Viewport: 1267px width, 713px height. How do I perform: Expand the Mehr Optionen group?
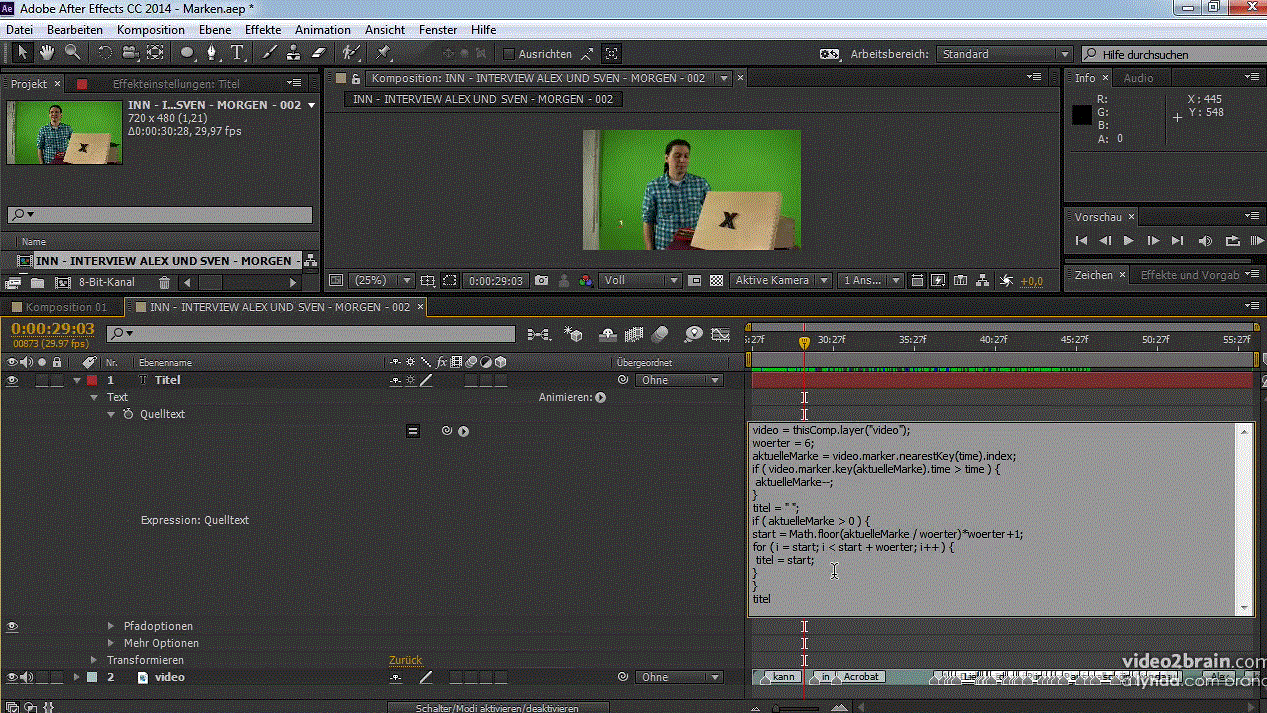[111, 643]
